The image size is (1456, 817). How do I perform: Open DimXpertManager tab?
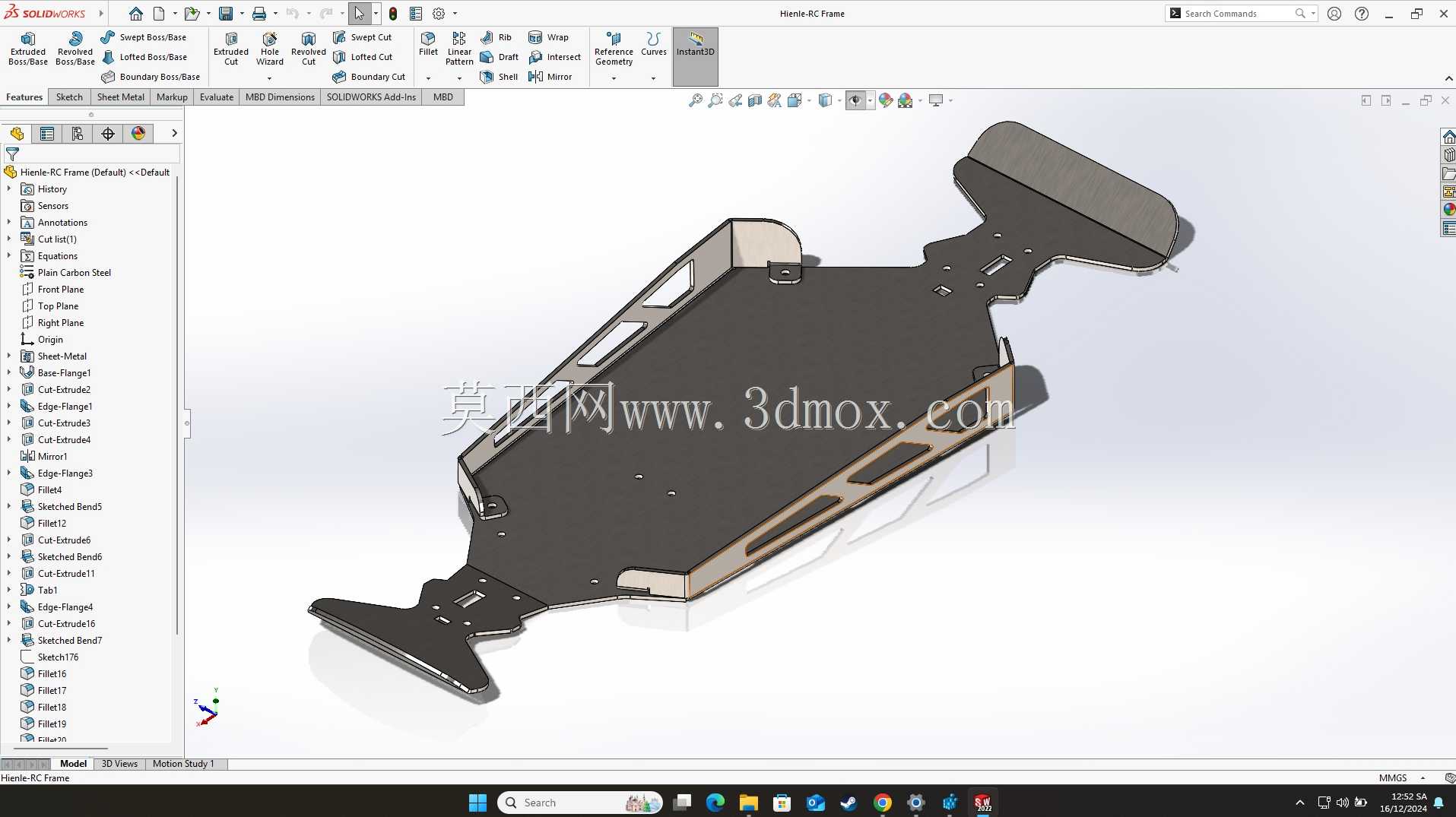[x=108, y=134]
